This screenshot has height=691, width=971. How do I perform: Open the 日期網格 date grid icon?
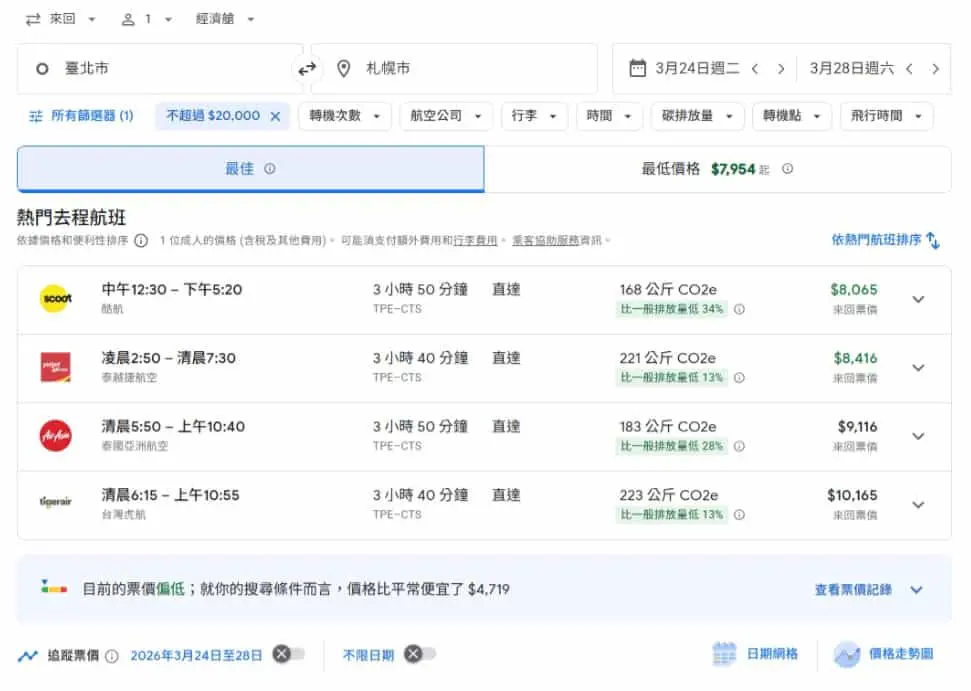pyautogui.click(x=724, y=654)
